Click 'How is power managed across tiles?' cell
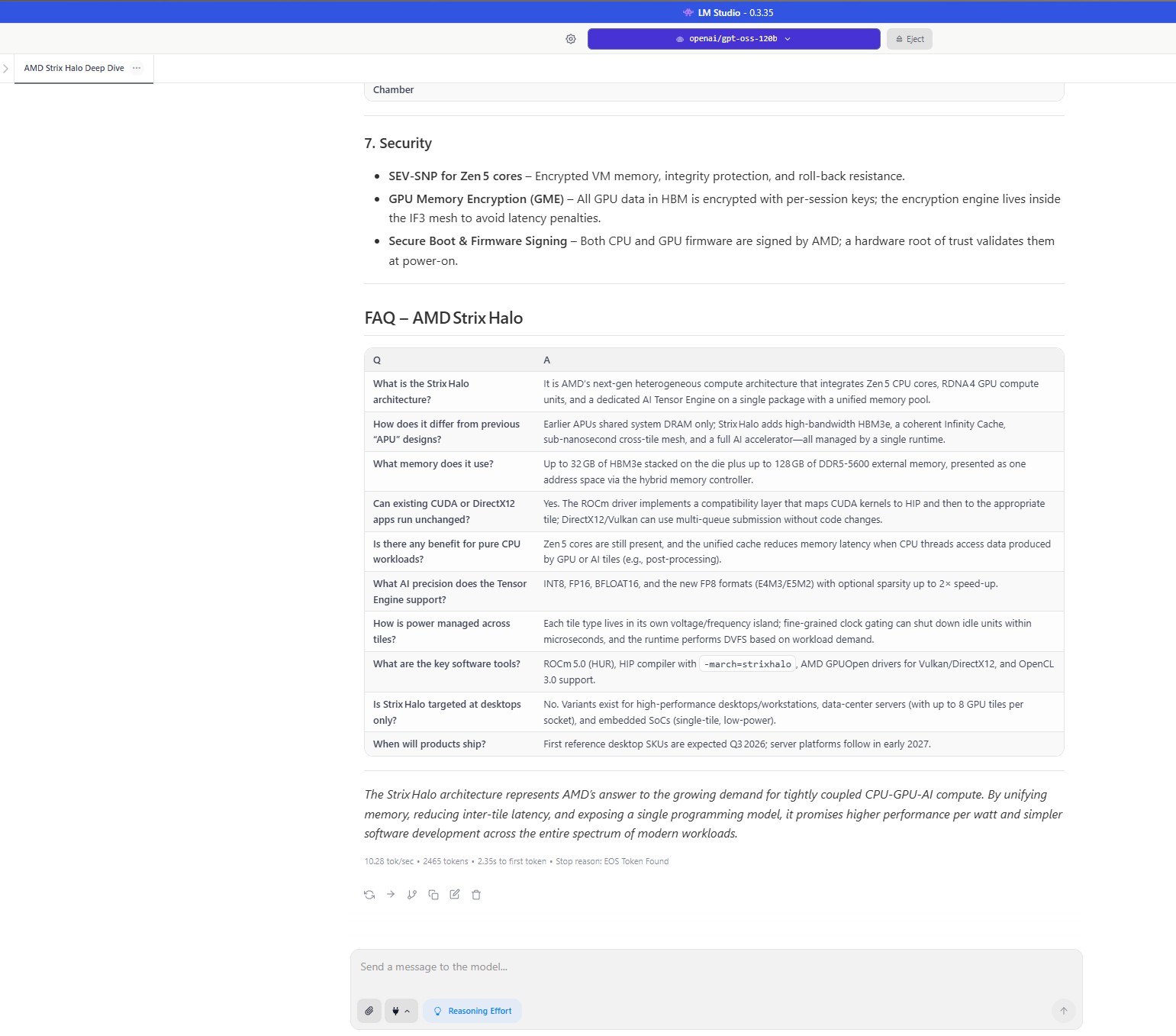The image size is (1176, 1036). 450,631
